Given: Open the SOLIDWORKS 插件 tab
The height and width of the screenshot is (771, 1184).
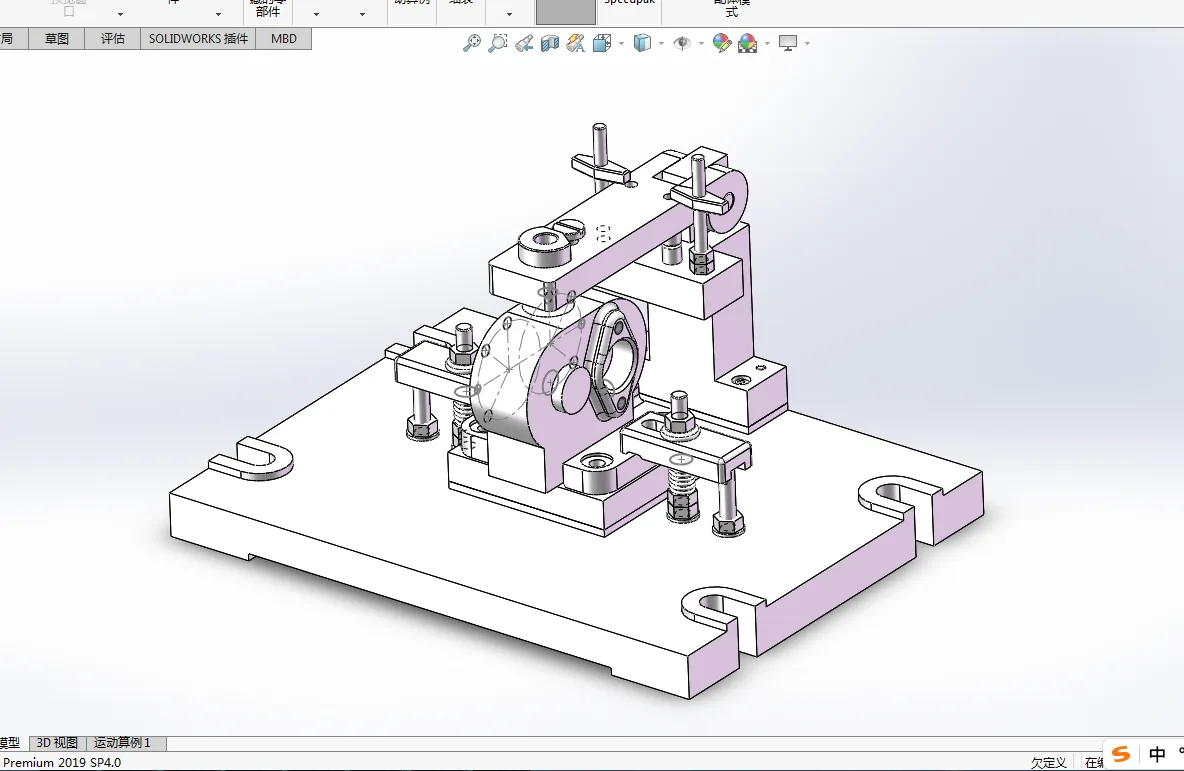Looking at the screenshot, I should (x=198, y=39).
